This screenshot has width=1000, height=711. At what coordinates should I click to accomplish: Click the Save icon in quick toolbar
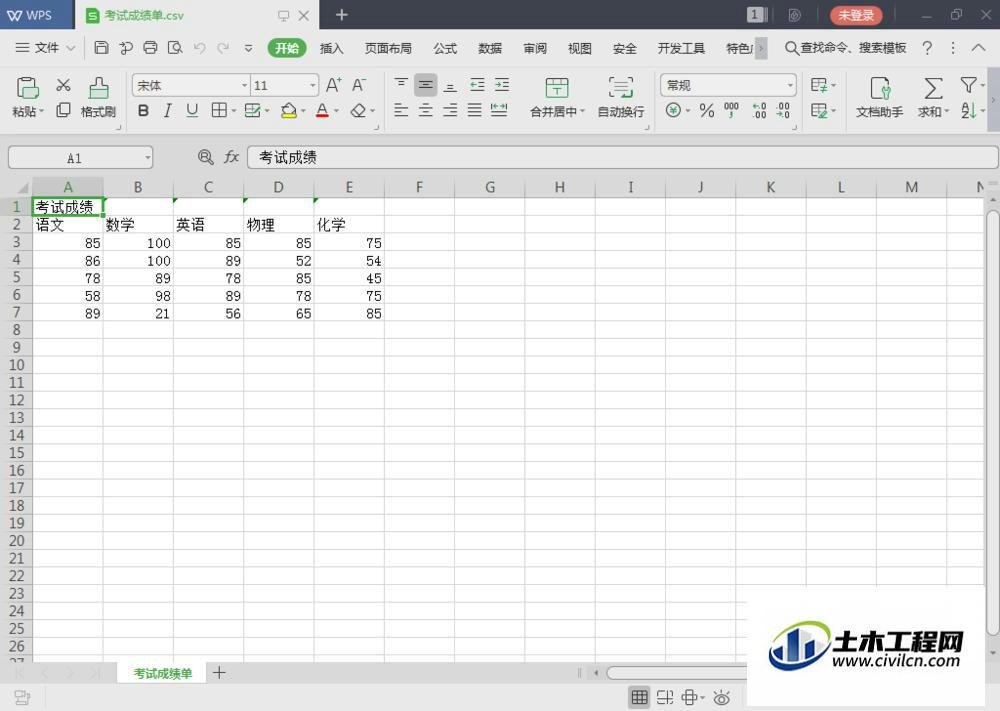coord(101,48)
